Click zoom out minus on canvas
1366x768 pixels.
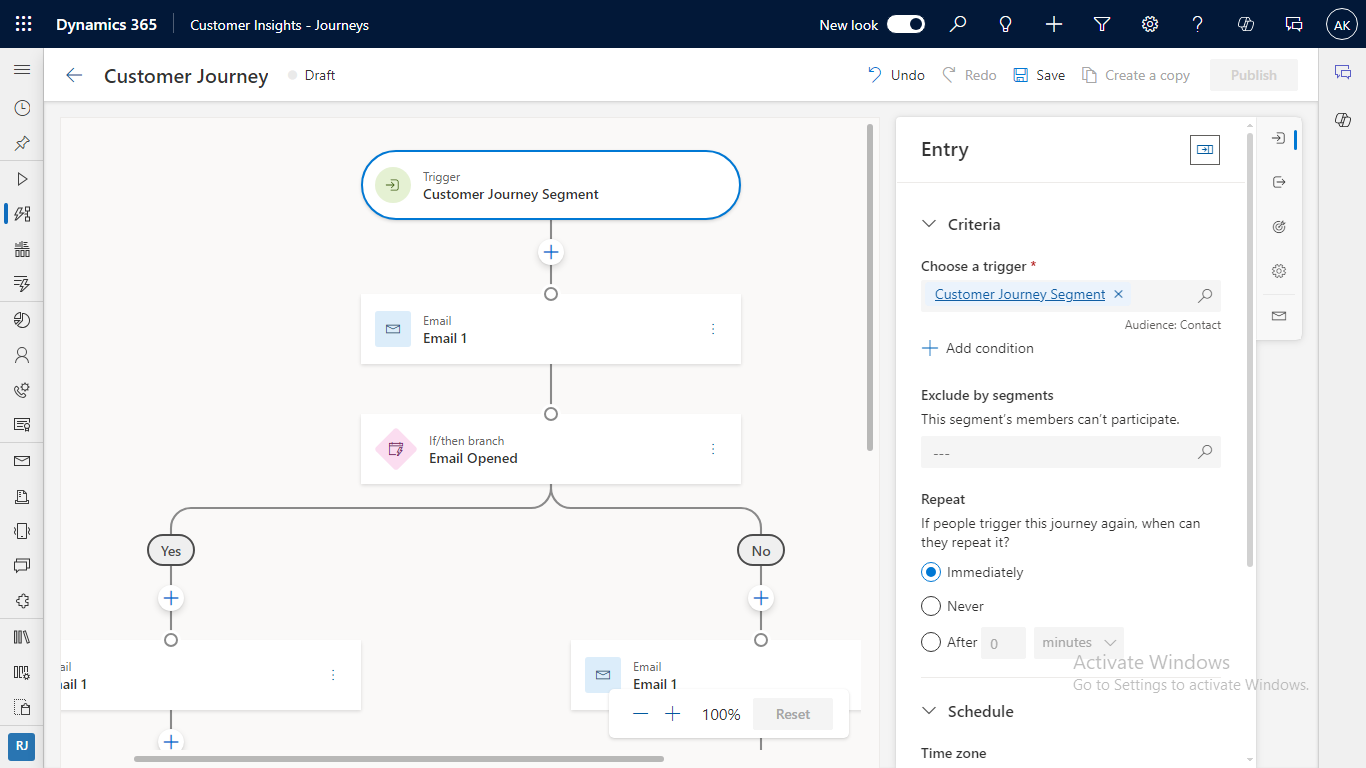(x=641, y=714)
